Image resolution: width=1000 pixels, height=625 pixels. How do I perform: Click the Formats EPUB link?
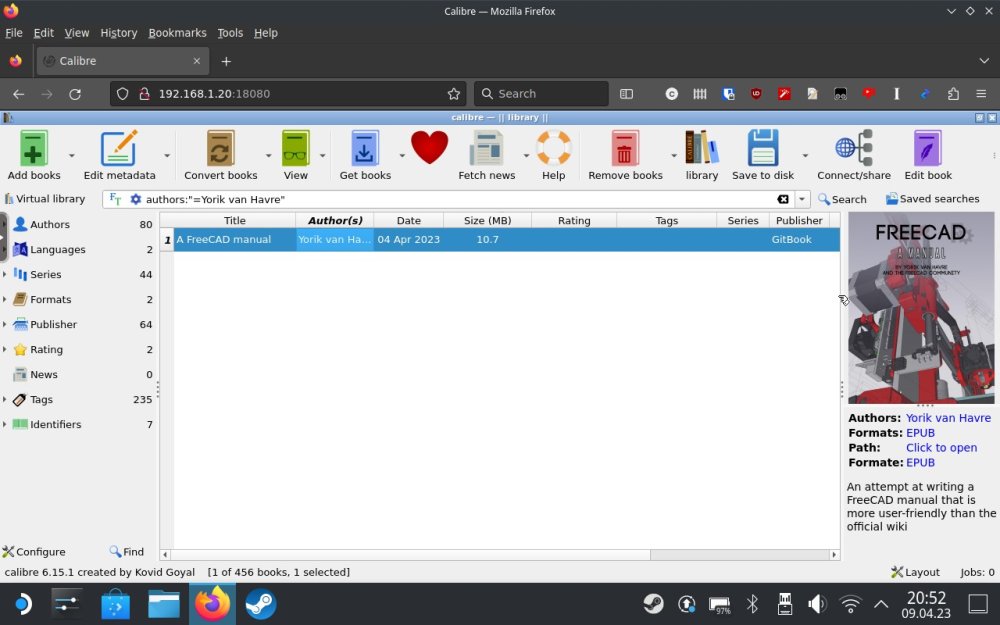click(x=920, y=432)
